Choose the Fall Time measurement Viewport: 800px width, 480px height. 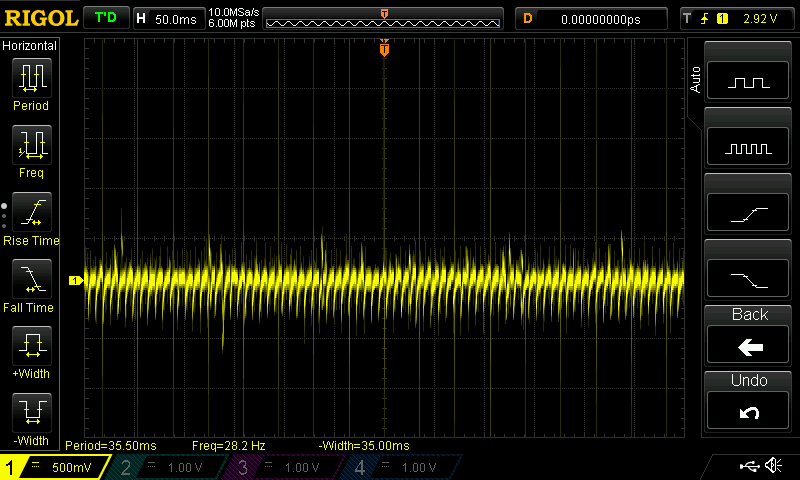[30, 281]
